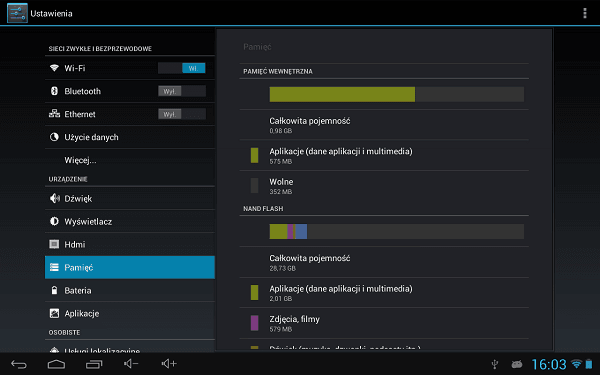This screenshot has height=375, width=600.
Task: Tap the Pamięć storage icon
Action: point(54,267)
